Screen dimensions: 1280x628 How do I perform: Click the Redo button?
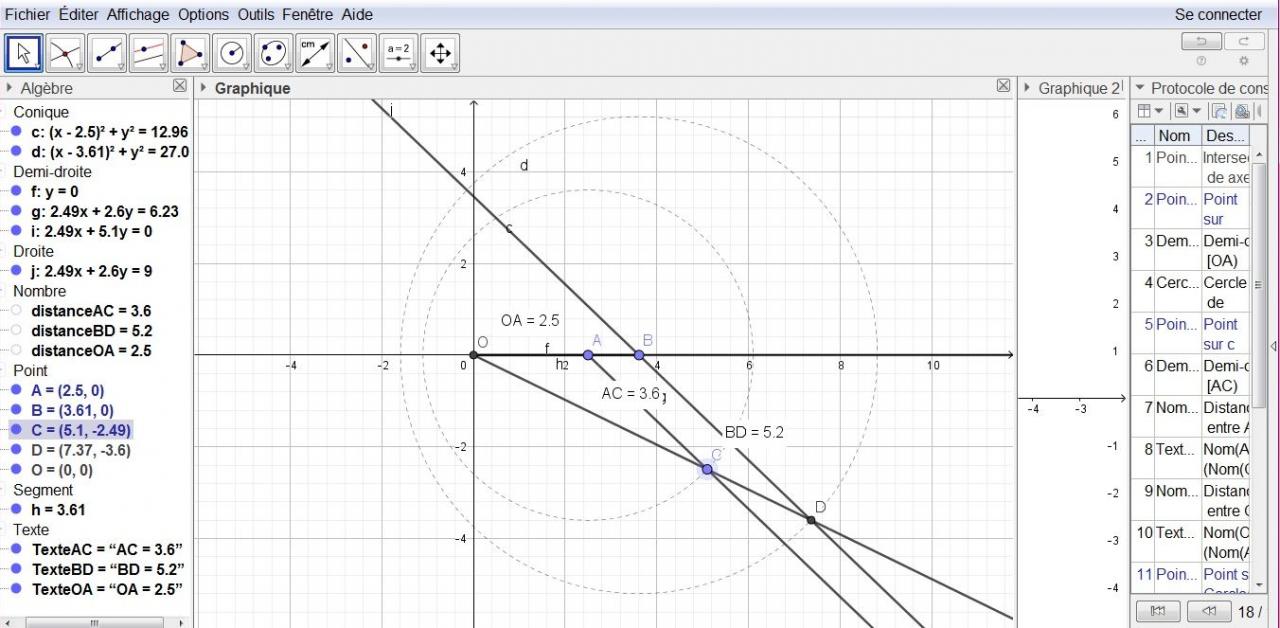click(1244, 41)
